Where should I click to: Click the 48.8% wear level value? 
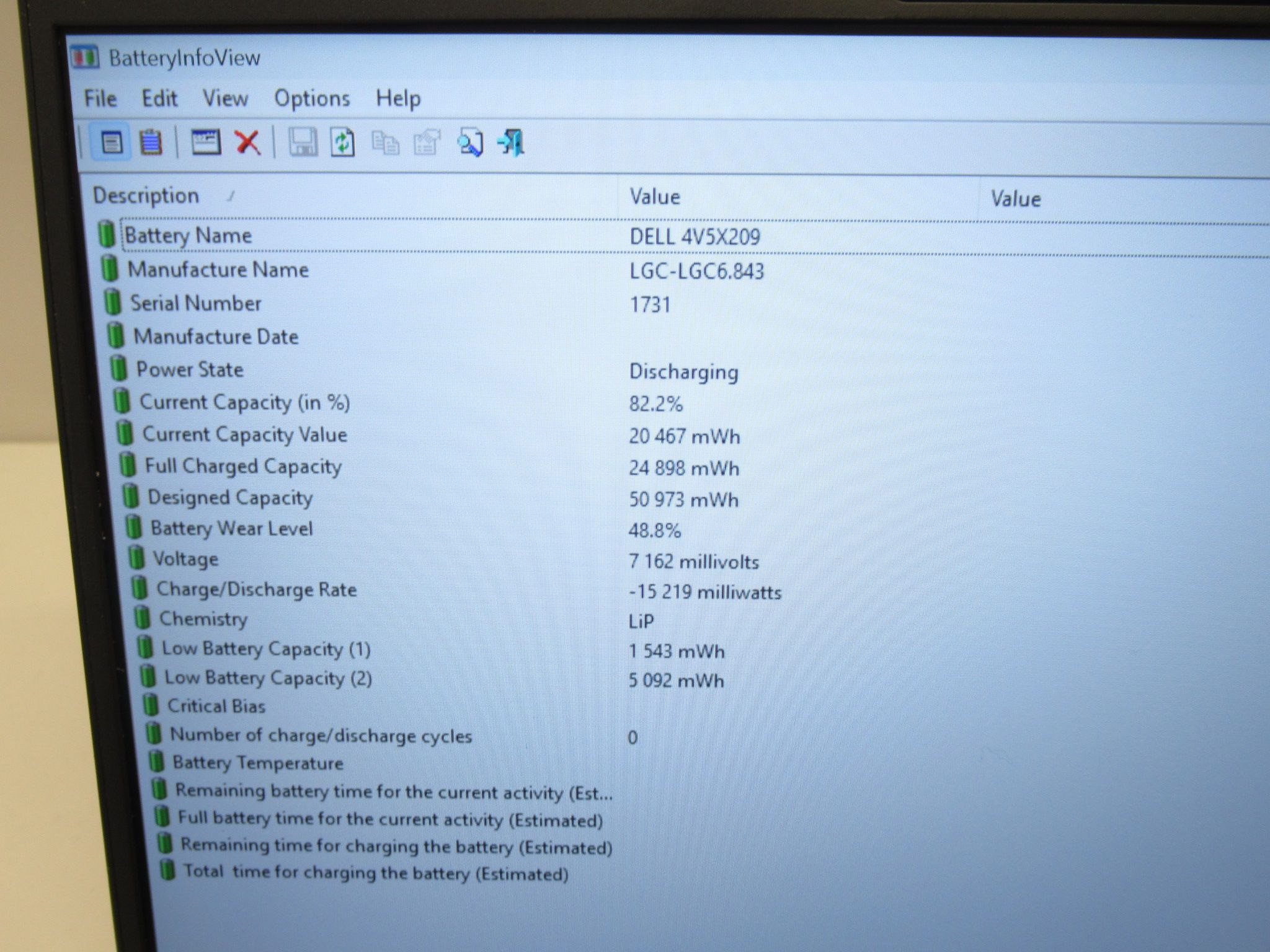(x=655, y=531)
